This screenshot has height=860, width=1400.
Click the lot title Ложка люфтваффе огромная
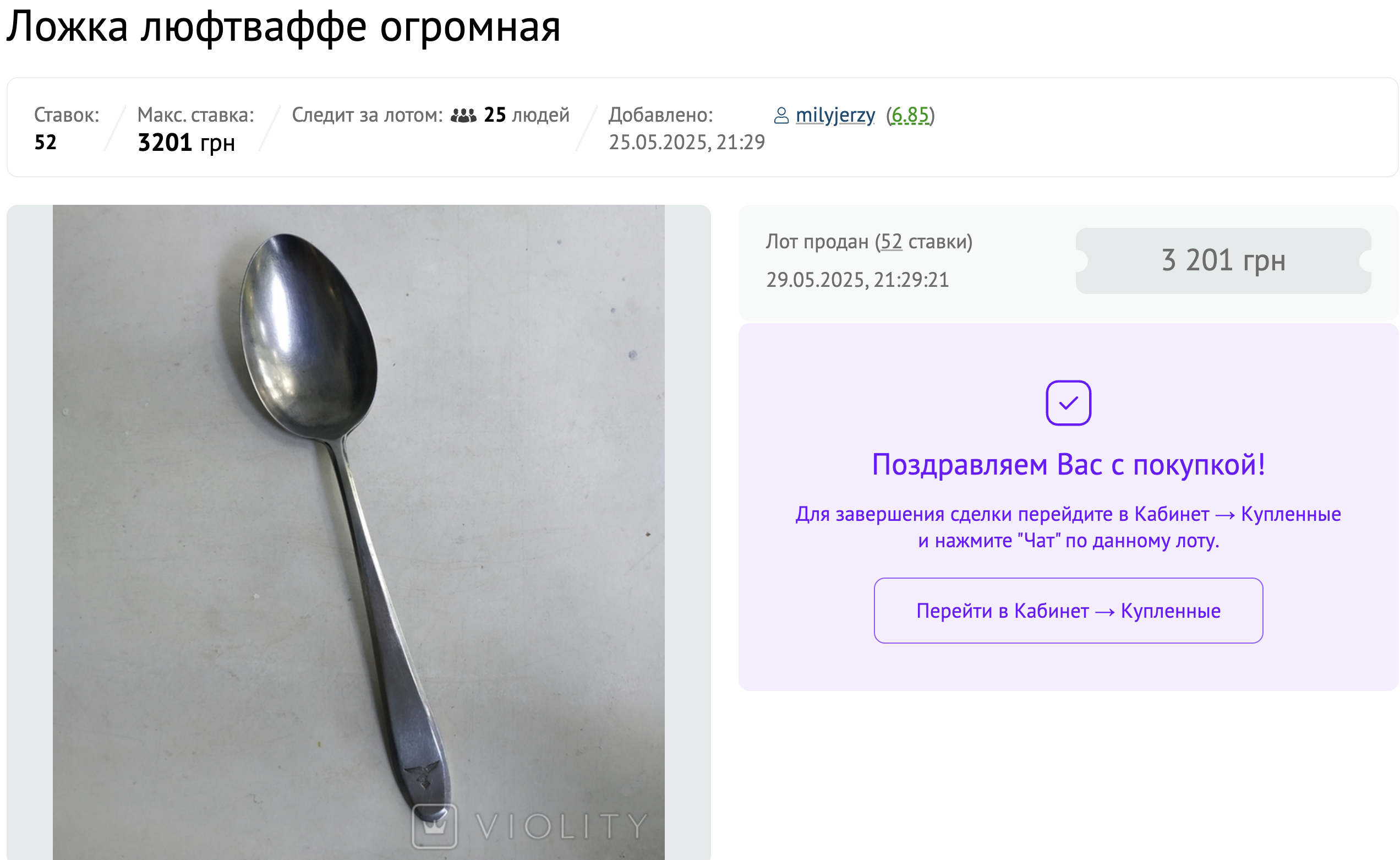(283, 26)
